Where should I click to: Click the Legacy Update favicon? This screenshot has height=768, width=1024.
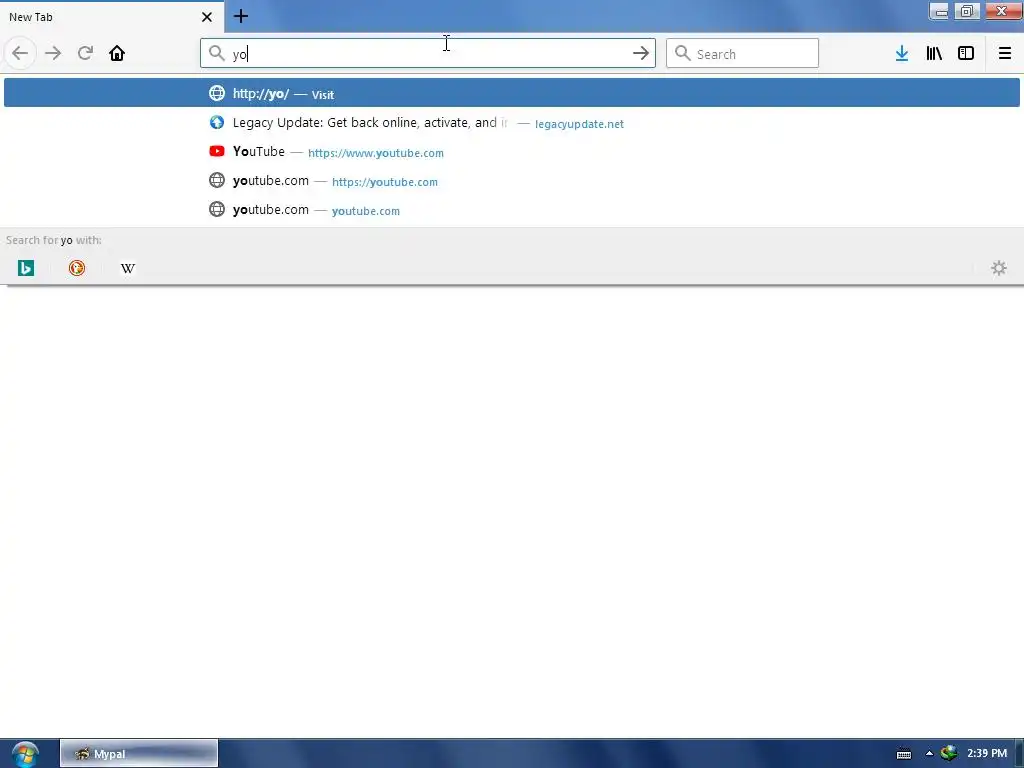pyautogui.click(x=217, y=122)
